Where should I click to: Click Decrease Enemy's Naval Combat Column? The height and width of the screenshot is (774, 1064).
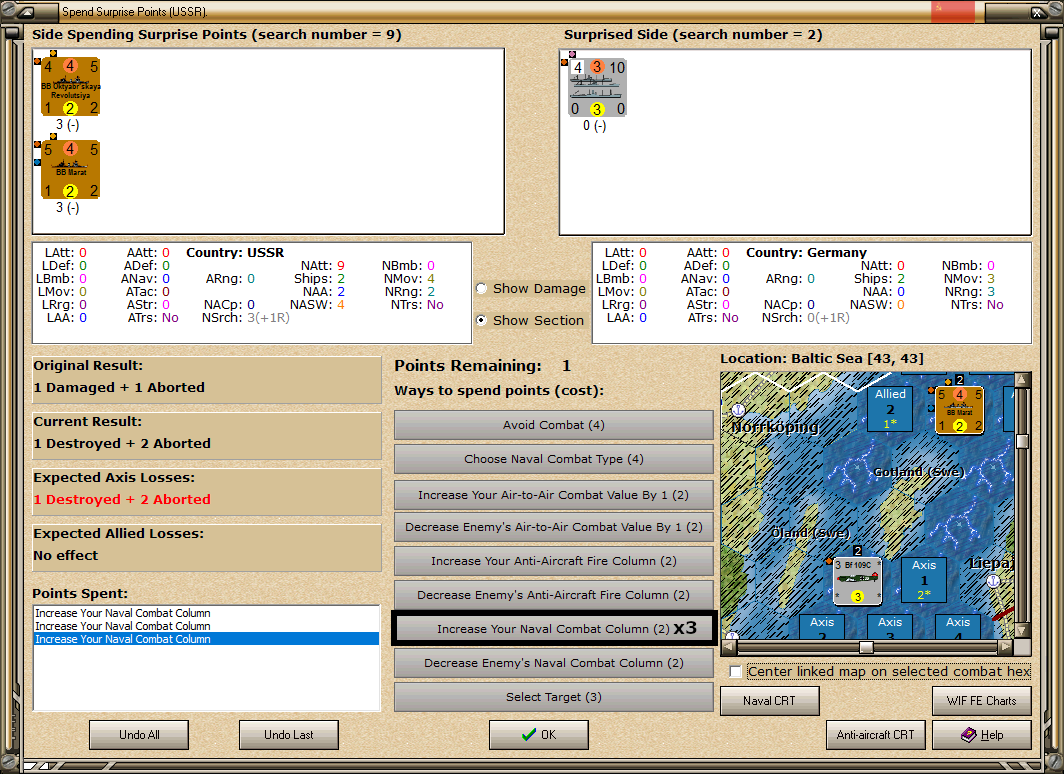coord(554,663)
